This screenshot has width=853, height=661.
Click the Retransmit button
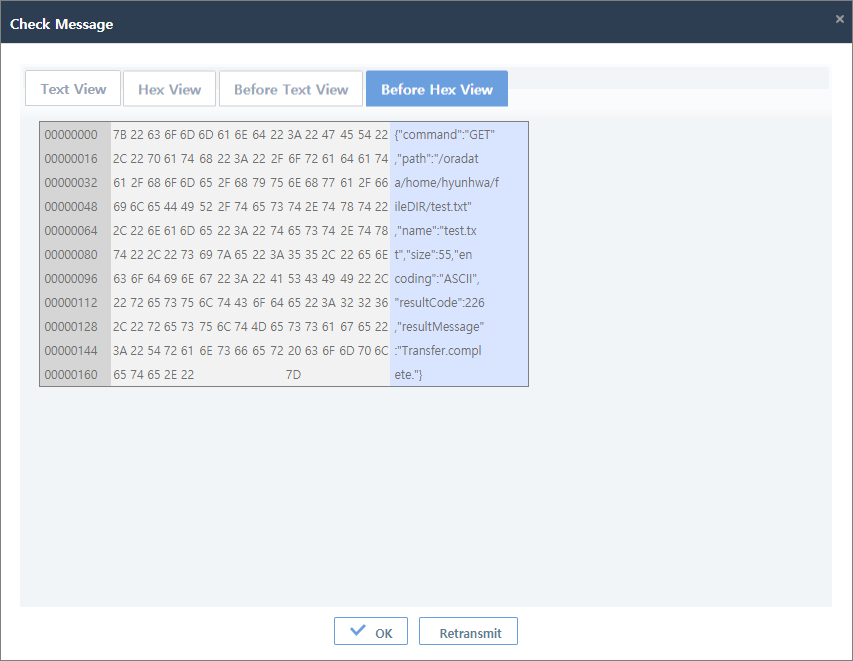pyautogui.click(x=468, y=632)
